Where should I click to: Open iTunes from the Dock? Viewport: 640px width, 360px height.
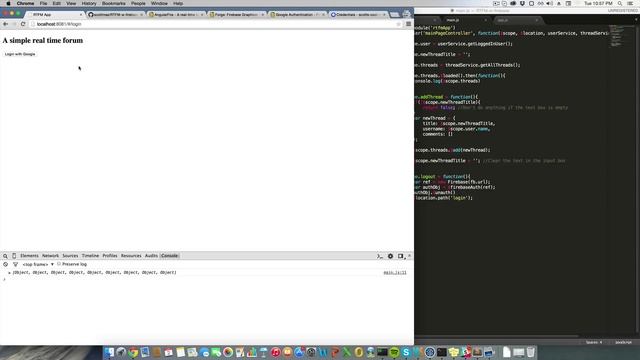pyautogui.click(x=276, y=352)
